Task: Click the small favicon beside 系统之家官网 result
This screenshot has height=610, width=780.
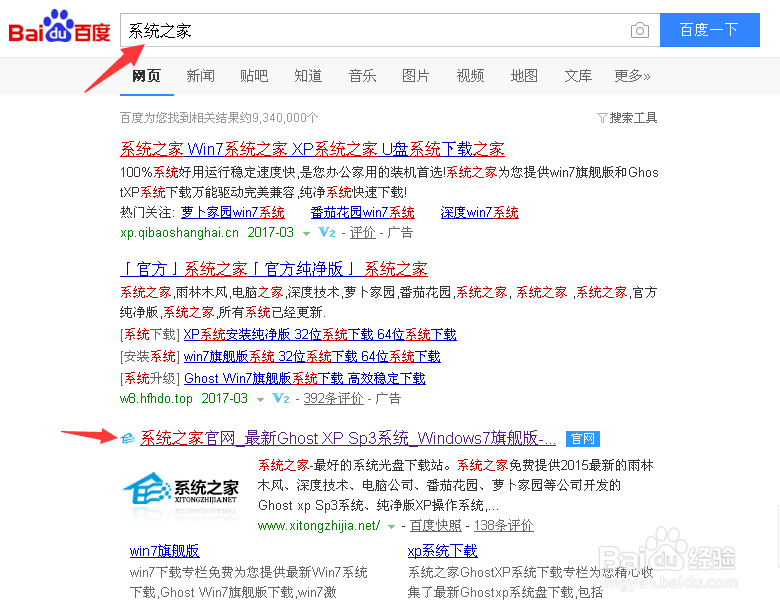Action: point(128,438)
